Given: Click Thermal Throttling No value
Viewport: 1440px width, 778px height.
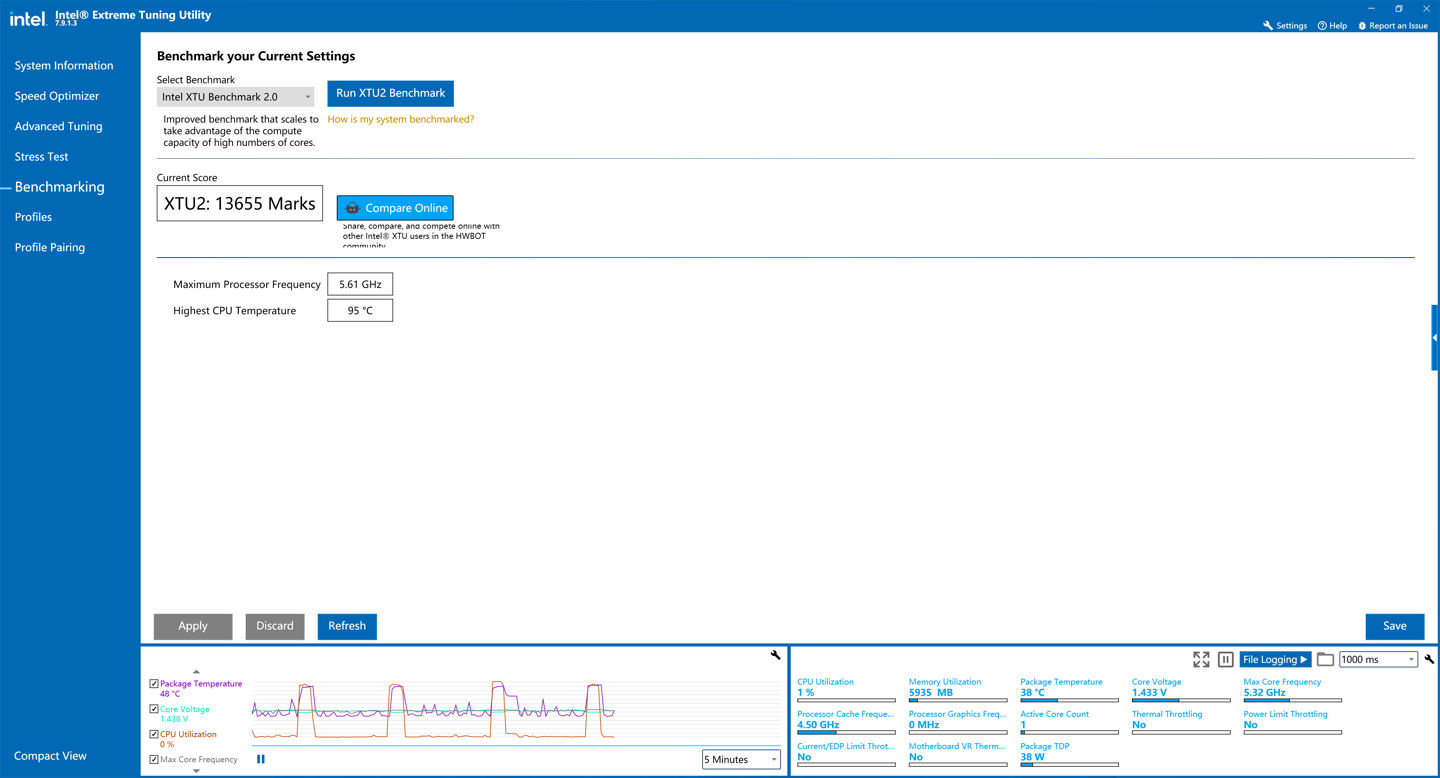Looking at the screenshot, I should click(x=1139, y=725).
